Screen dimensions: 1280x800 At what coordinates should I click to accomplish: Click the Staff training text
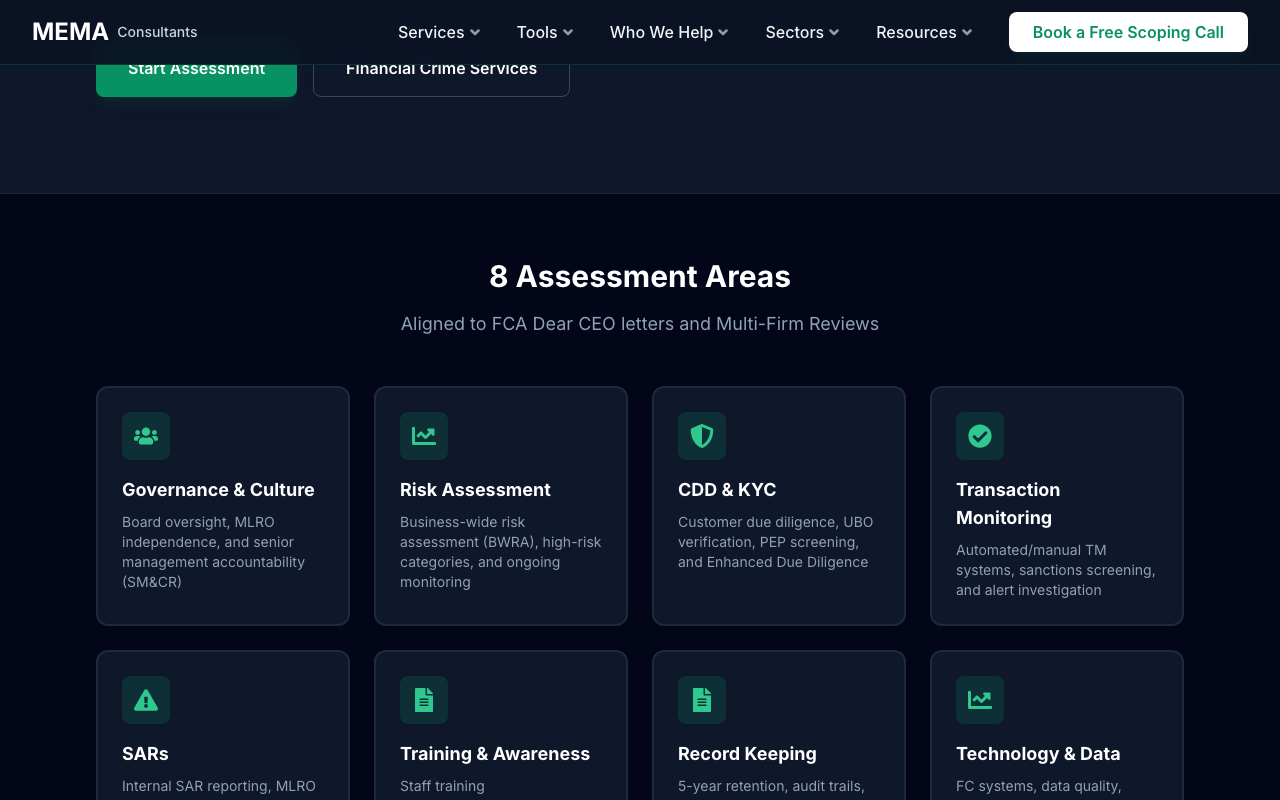pyautogui.click(x=442, y=786)
